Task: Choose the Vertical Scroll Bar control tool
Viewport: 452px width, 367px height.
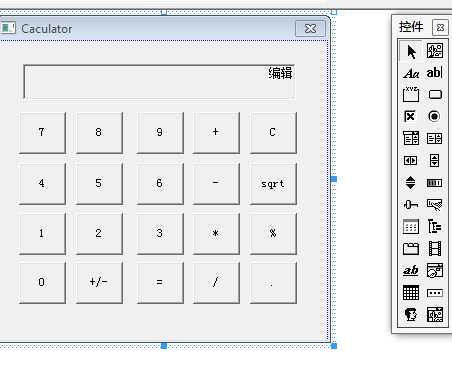Action: pyautogui.click(x=435, y=161)
